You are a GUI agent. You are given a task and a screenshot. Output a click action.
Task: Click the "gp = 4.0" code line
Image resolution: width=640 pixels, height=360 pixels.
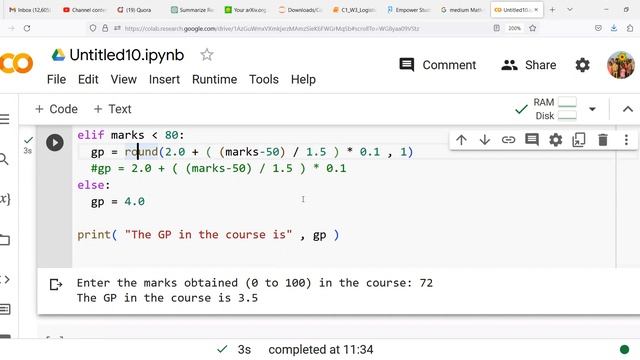(x=118, y=202)
